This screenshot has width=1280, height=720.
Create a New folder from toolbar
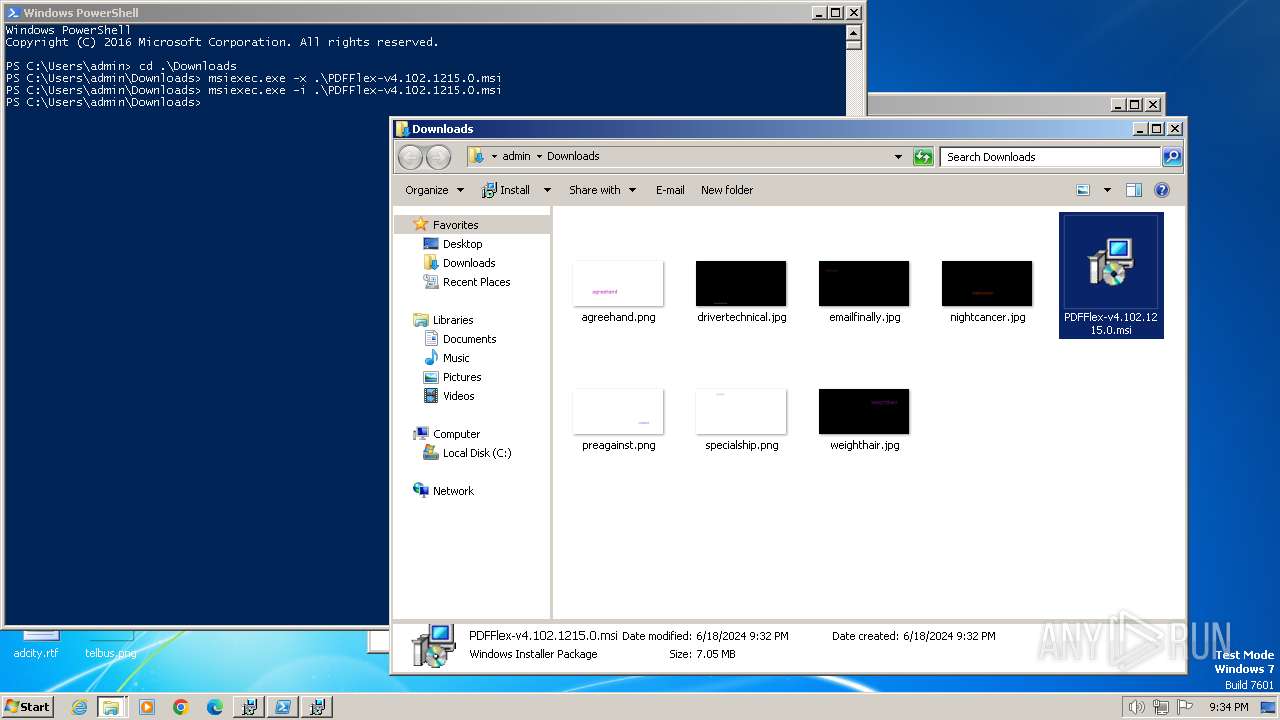point(727,190)
